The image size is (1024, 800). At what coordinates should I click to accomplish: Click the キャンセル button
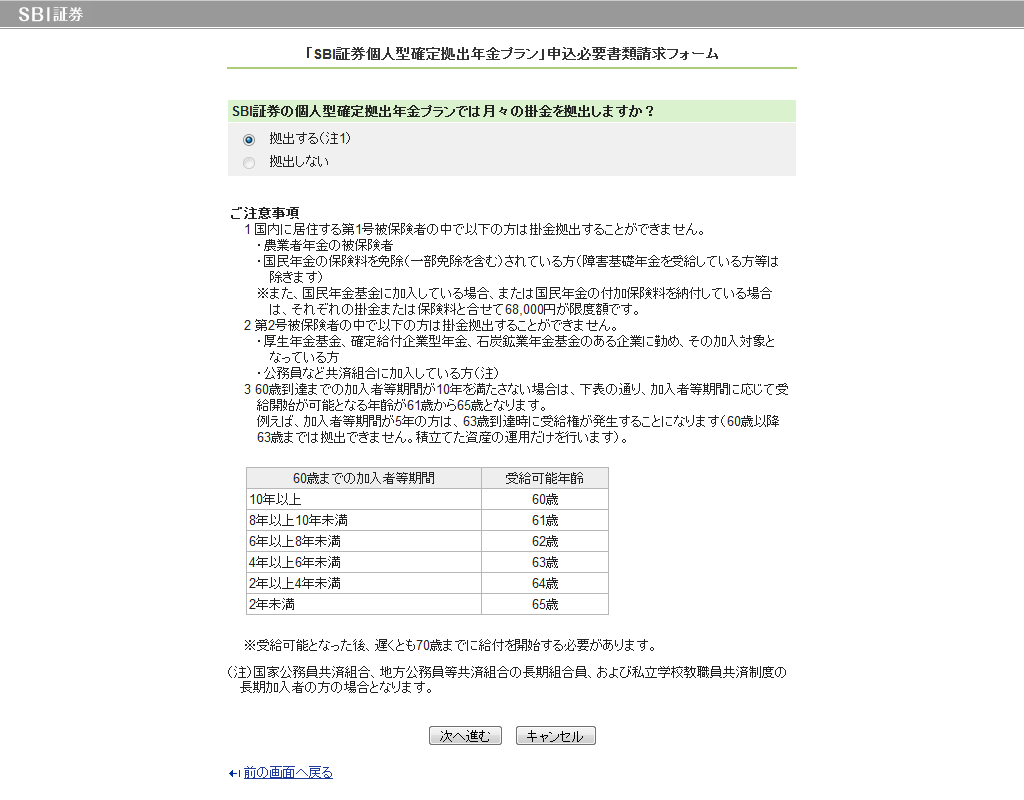pos(555,736)
